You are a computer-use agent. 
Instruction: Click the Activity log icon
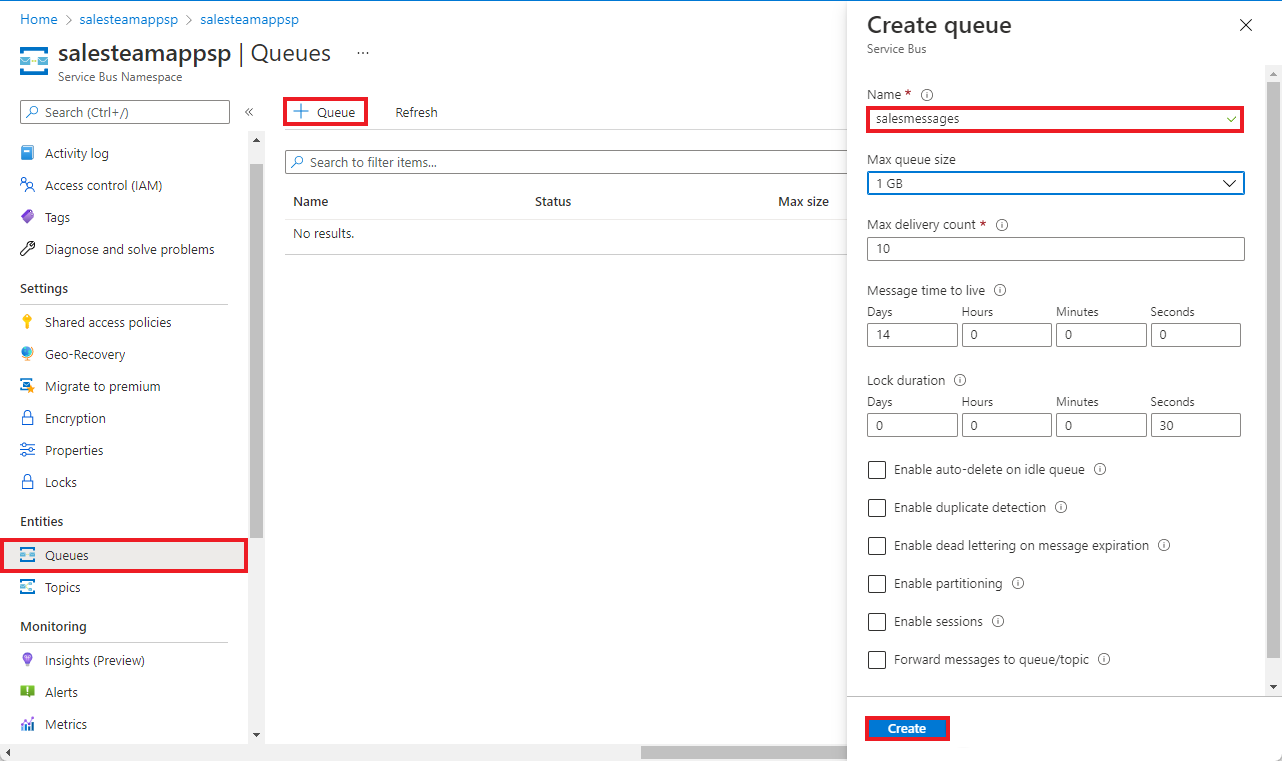28,153
